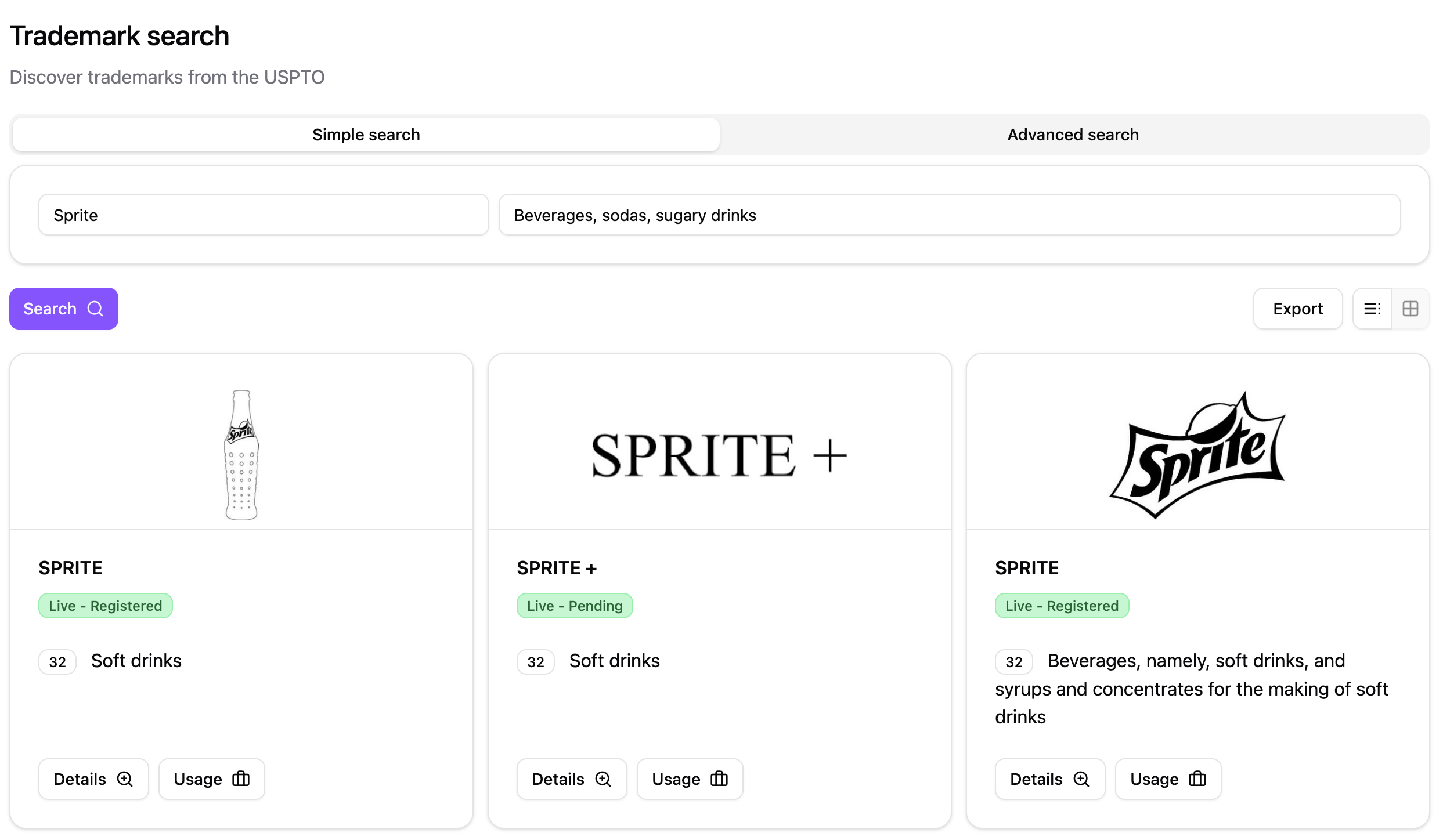Click Live - Registered badge on logo card
Viewport: 1443px width, 840px height.
pos(1062,606)
